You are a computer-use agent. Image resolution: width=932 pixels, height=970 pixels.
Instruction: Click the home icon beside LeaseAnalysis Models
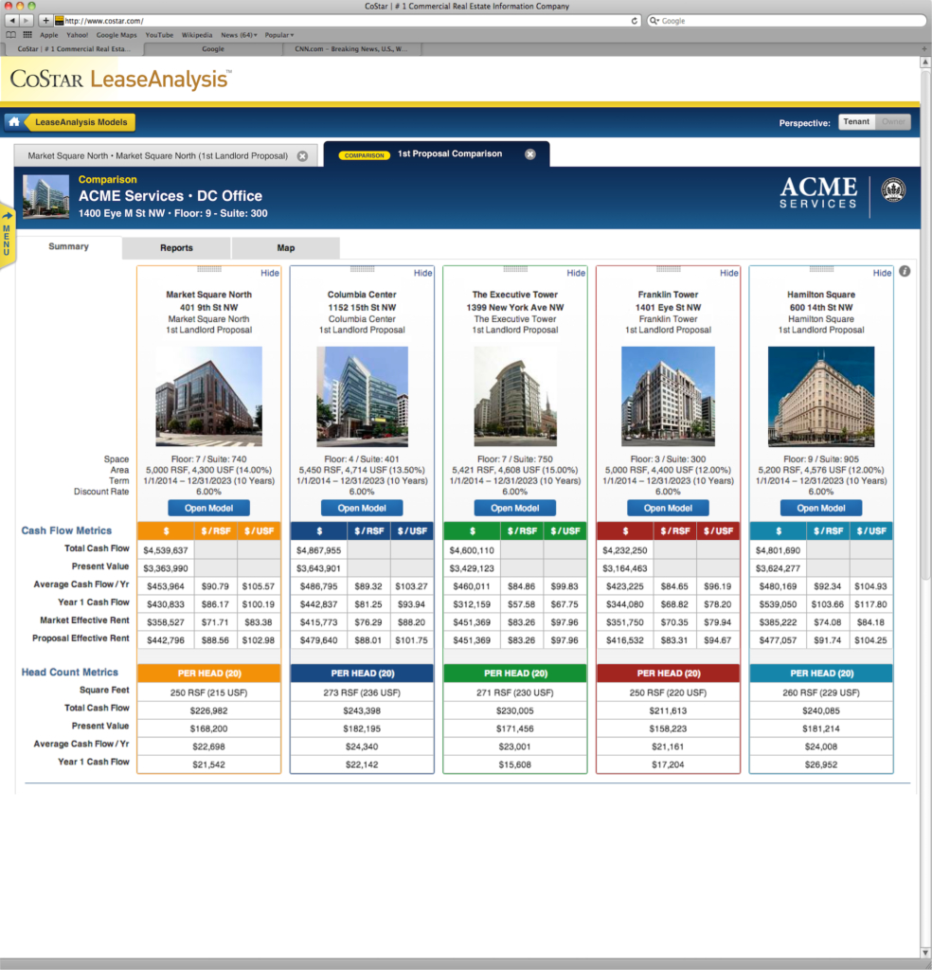point(14,122)
